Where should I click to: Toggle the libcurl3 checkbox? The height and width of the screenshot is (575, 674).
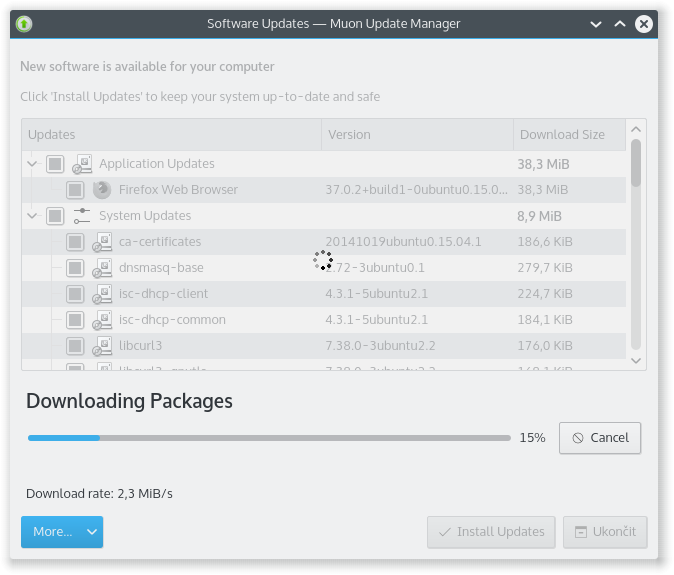click(75, 346)
